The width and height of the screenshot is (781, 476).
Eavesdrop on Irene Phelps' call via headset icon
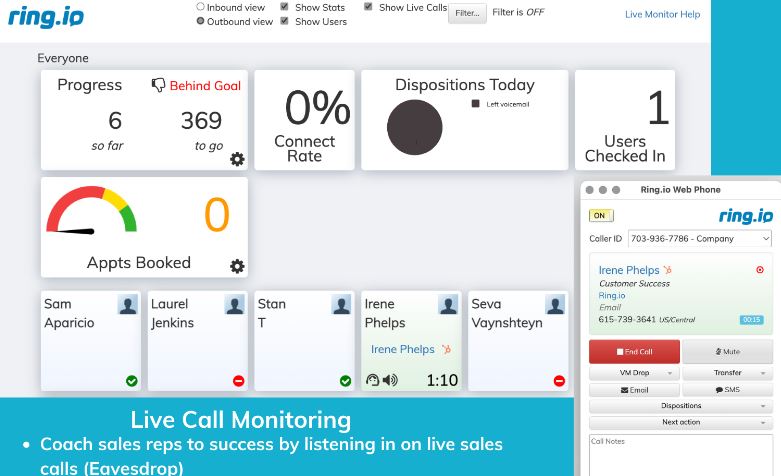(x=373, y=380)
